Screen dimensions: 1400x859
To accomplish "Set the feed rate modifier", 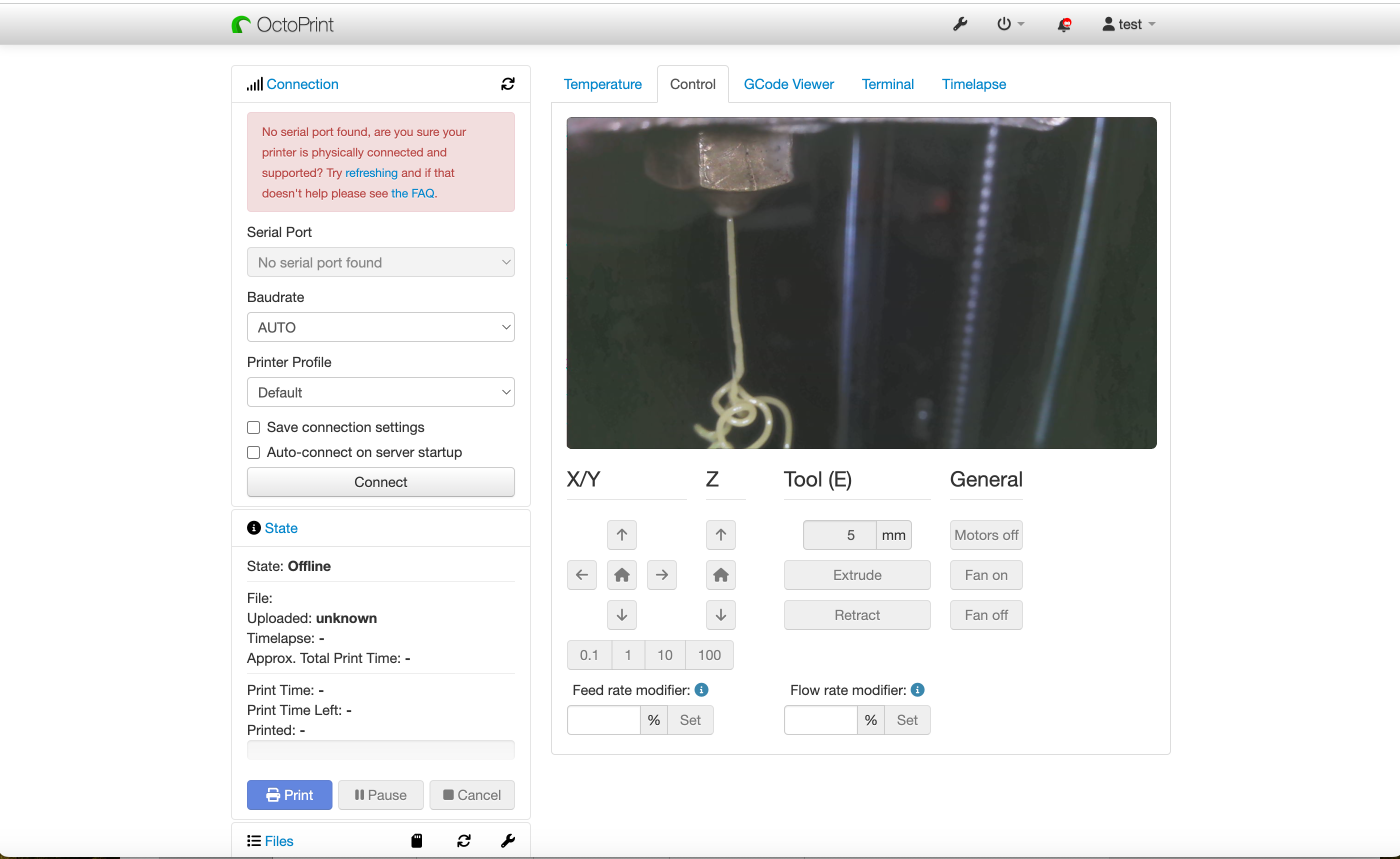I will pyautogui.click(x=691, y=720).
